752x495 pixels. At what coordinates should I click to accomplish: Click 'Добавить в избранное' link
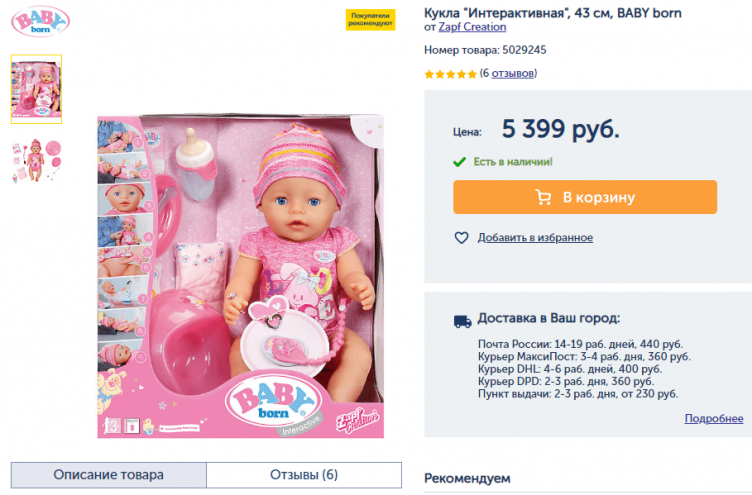pos(535,238)
